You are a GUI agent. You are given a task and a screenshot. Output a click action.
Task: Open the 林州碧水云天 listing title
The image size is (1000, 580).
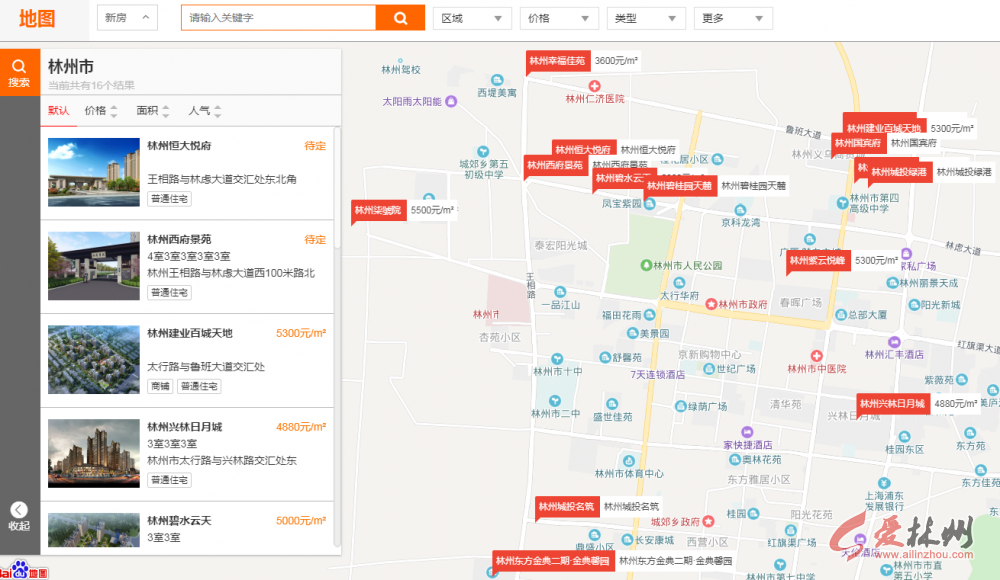coord(179,521)
